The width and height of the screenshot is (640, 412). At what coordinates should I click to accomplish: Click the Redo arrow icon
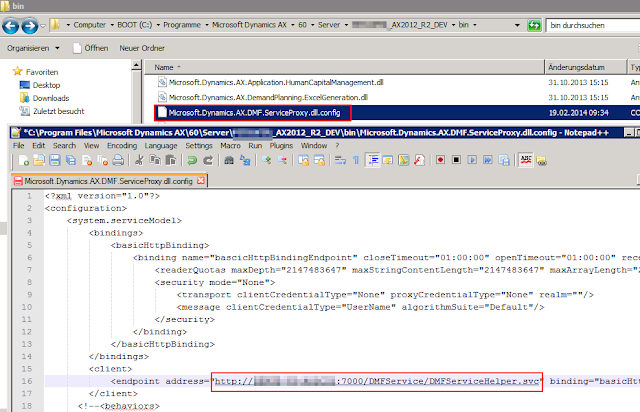(x=208, y=160)
